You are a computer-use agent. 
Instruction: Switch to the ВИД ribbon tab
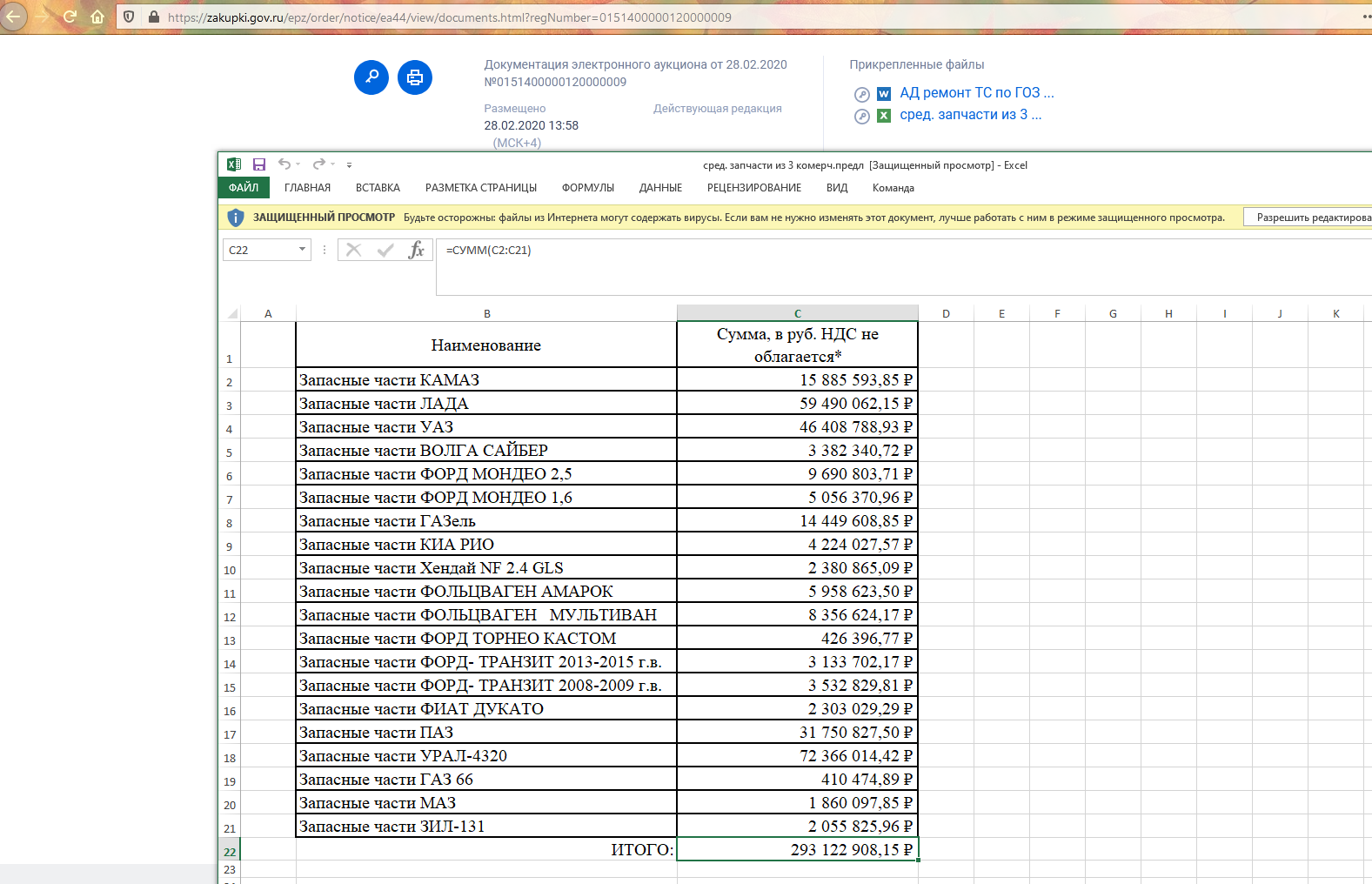click(837, 188)
